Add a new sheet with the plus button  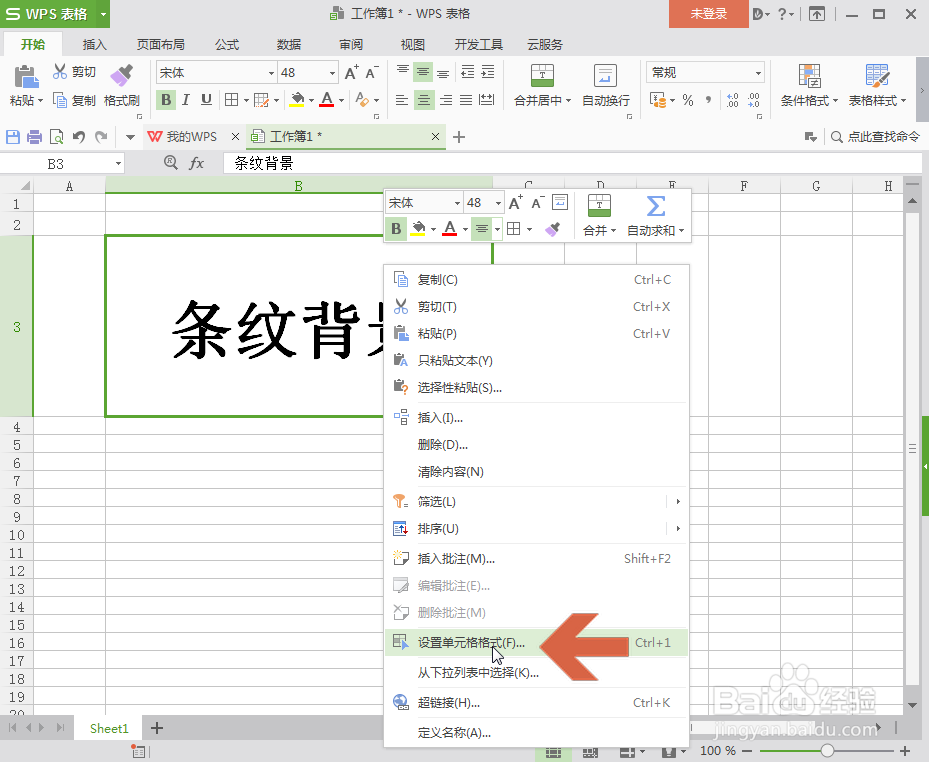(x=156, y=728)
